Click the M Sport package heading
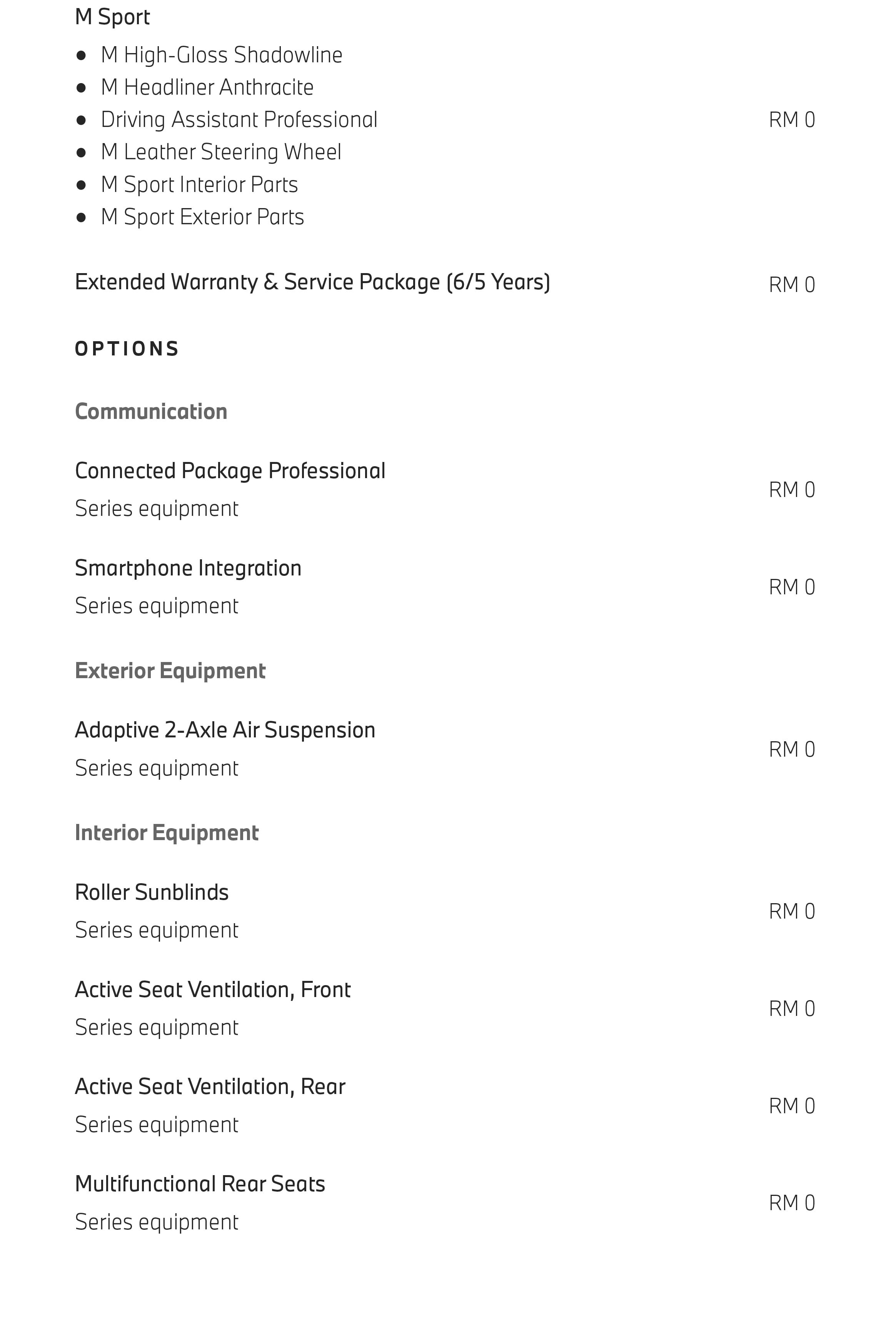 tap(112, 17)
